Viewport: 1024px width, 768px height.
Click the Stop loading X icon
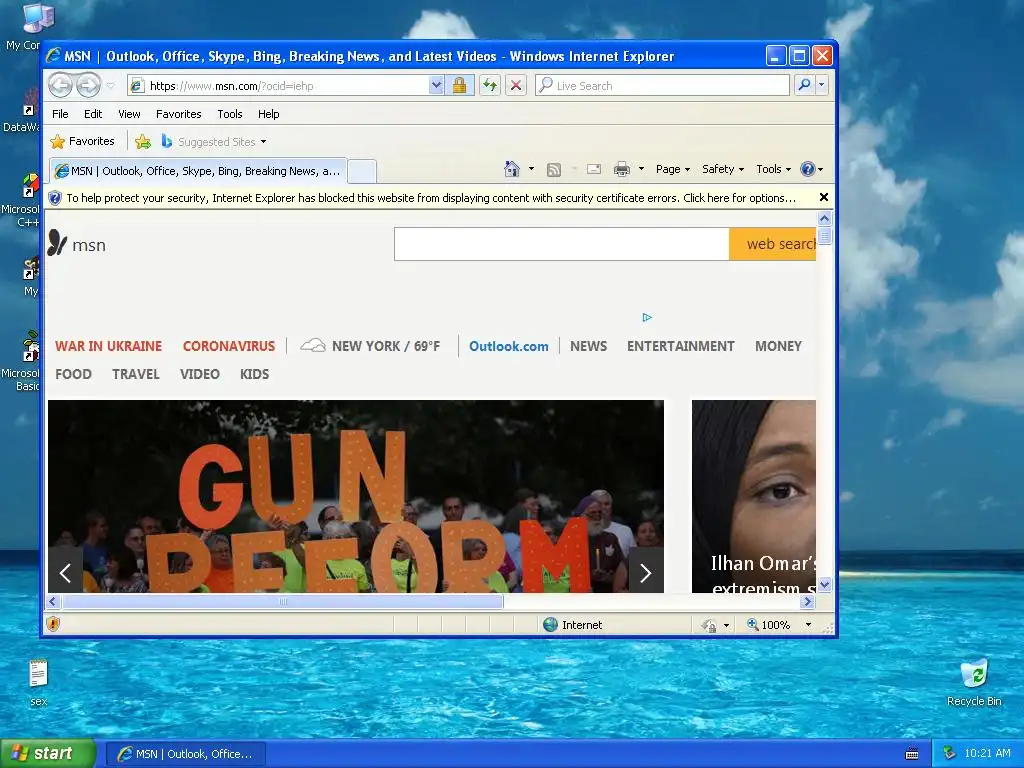click(516, 86)
